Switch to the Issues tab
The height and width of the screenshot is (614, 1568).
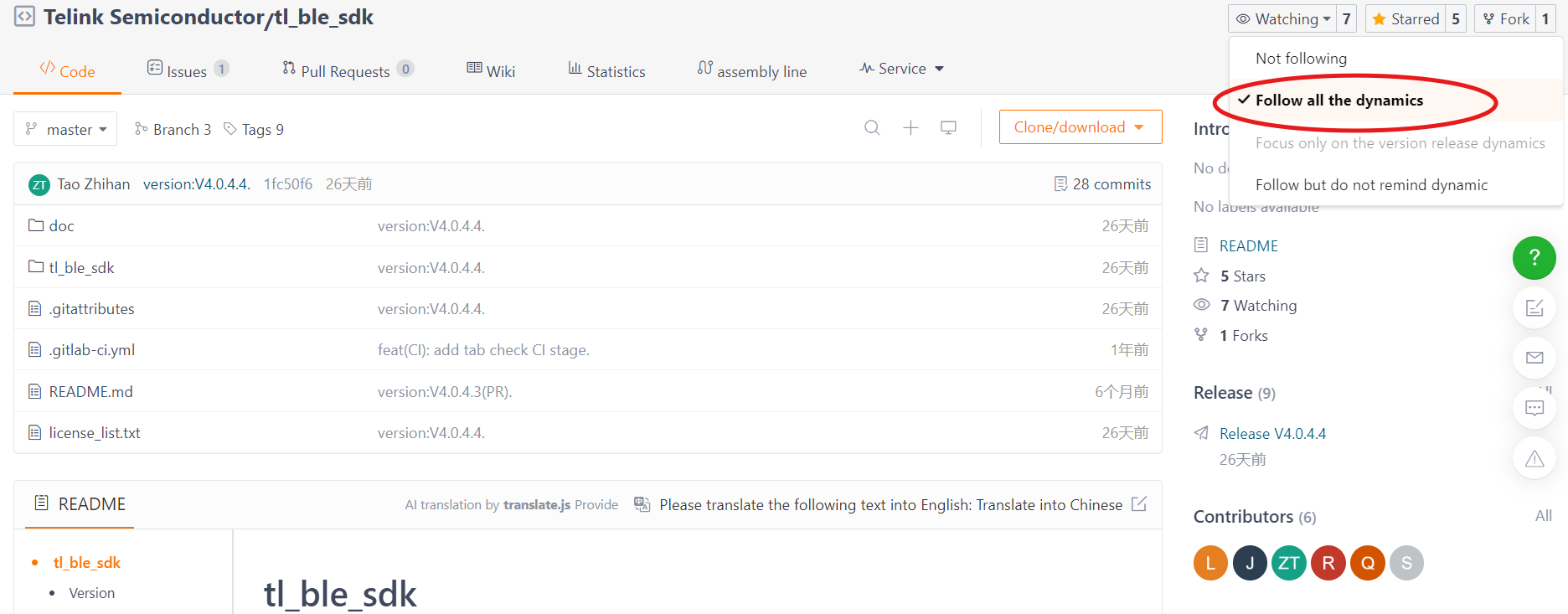click(187, 71)
